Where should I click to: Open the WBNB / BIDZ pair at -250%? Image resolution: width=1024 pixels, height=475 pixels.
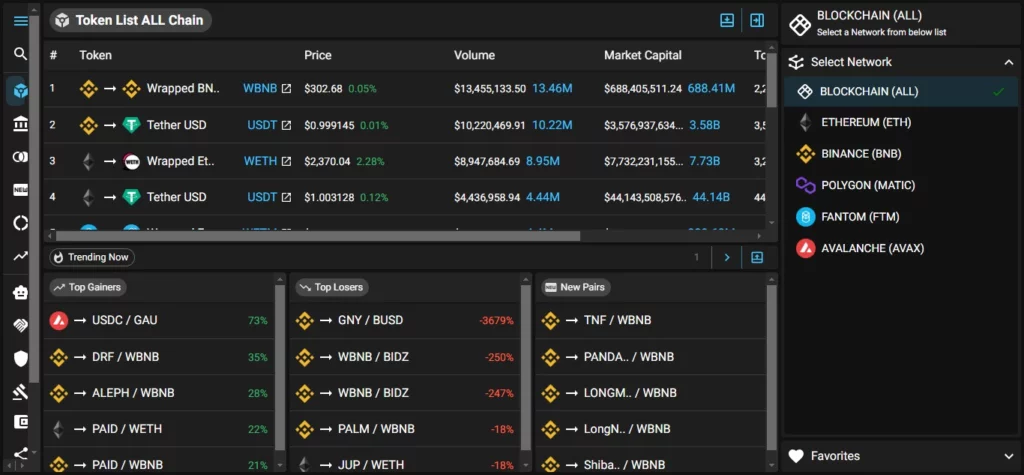[x=405, y=357]
